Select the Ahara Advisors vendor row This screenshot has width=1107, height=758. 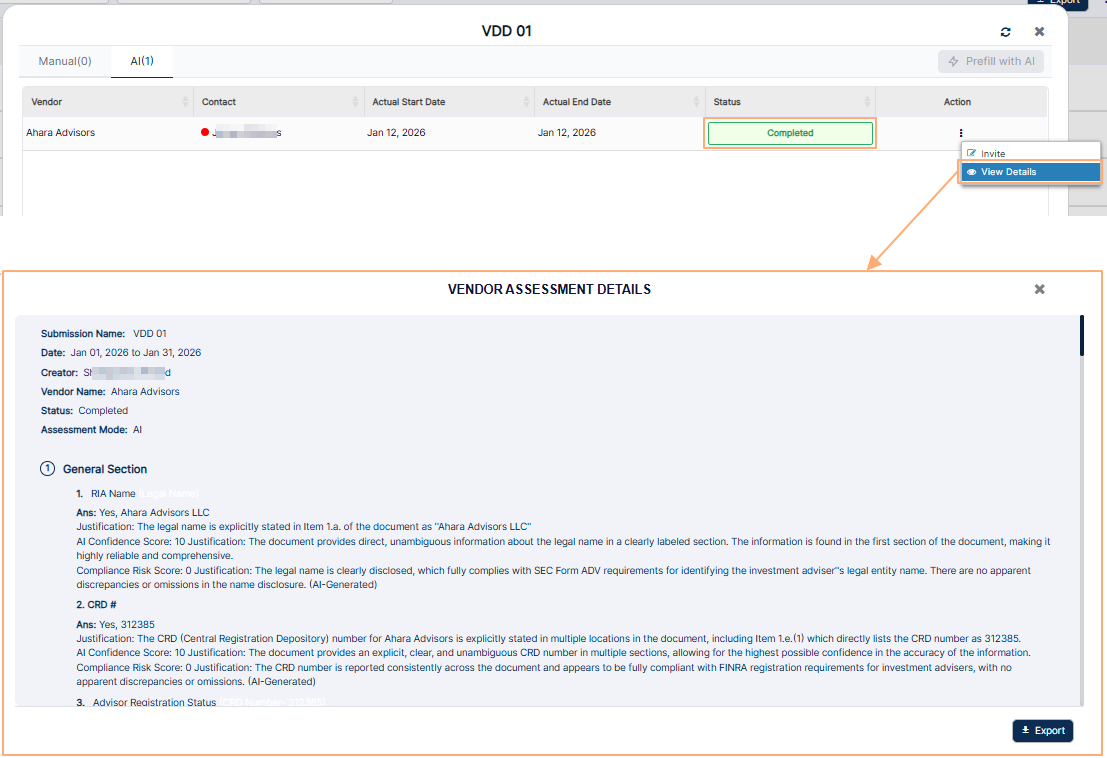coord(61,133)
